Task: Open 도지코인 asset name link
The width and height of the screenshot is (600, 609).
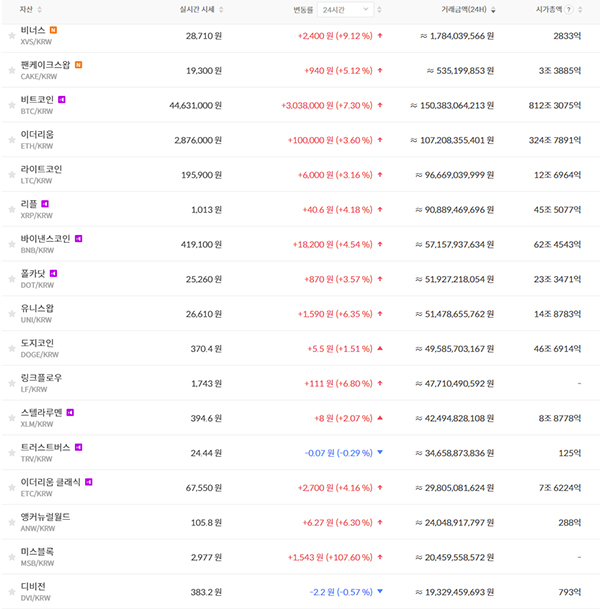Action: 37,343
